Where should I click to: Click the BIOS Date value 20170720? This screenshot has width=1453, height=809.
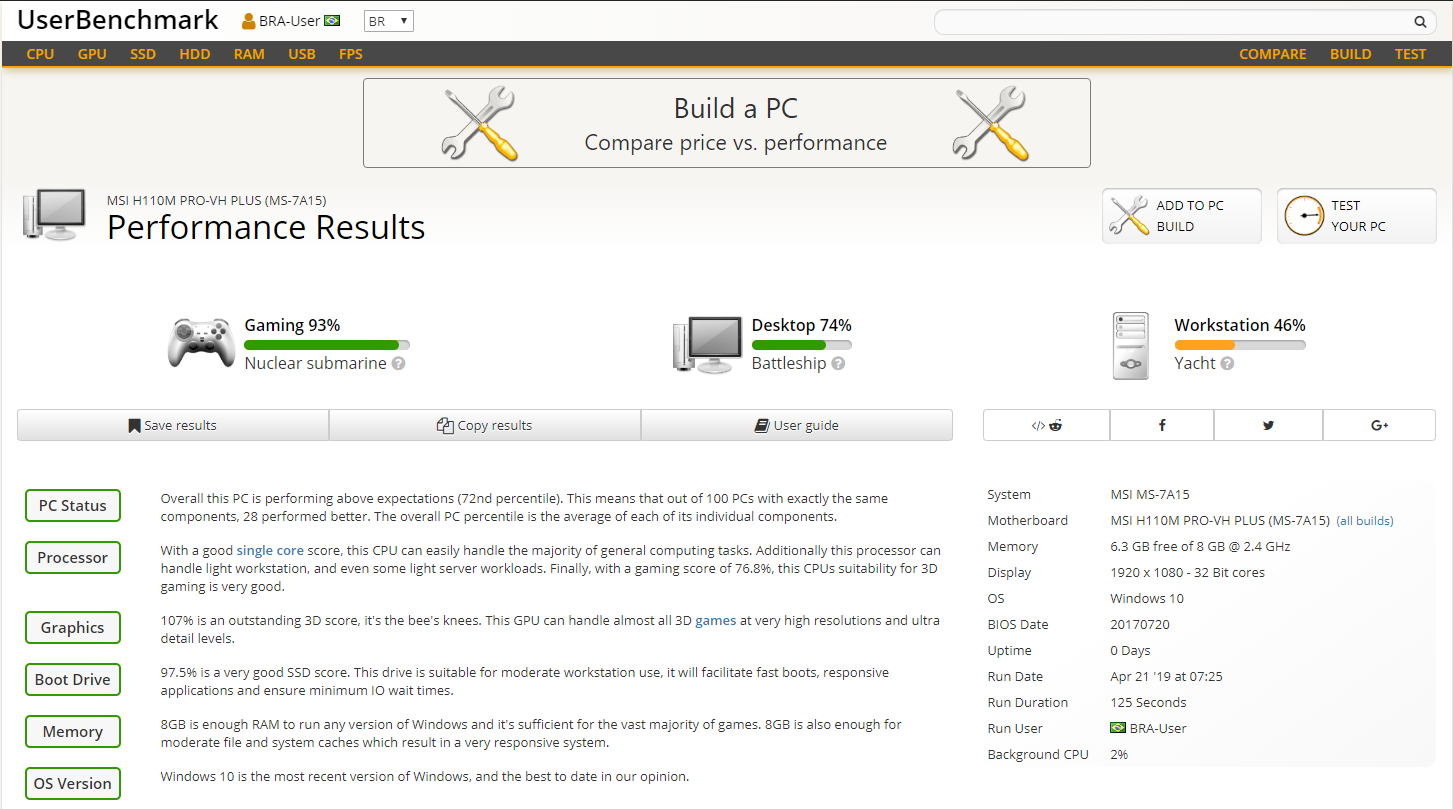coord(1140,625)
